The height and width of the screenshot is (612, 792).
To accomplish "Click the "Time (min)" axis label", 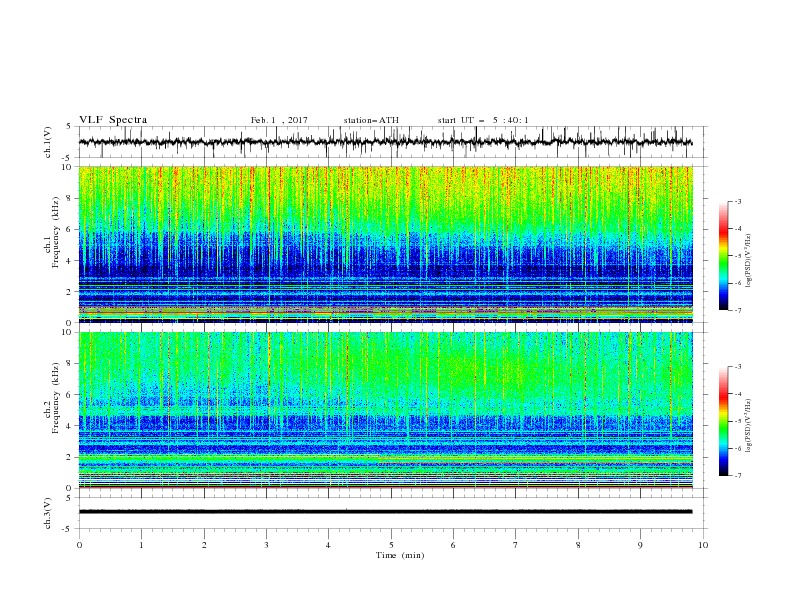I will [x=400, y=555].
